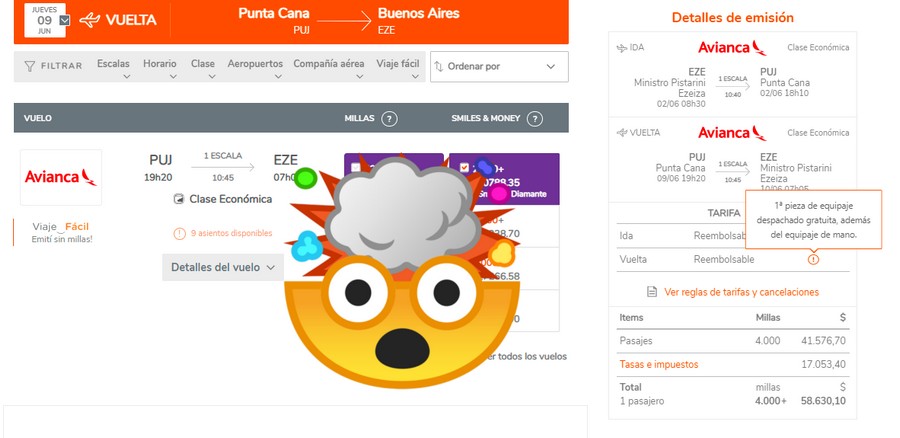Viewport: 900px width, 438px height.
Task: Open the Tasas e impuestos link
Action: coord(659,365)
